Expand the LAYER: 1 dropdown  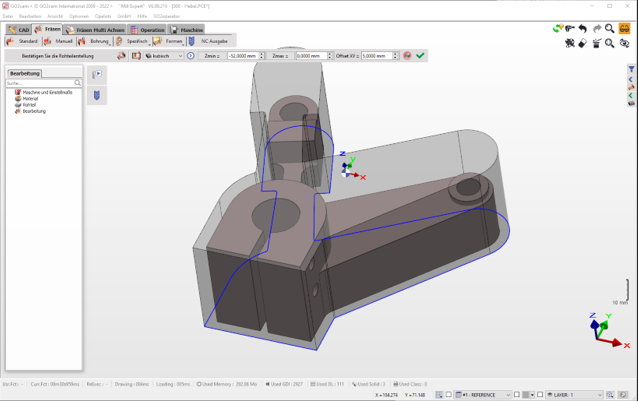600,395
